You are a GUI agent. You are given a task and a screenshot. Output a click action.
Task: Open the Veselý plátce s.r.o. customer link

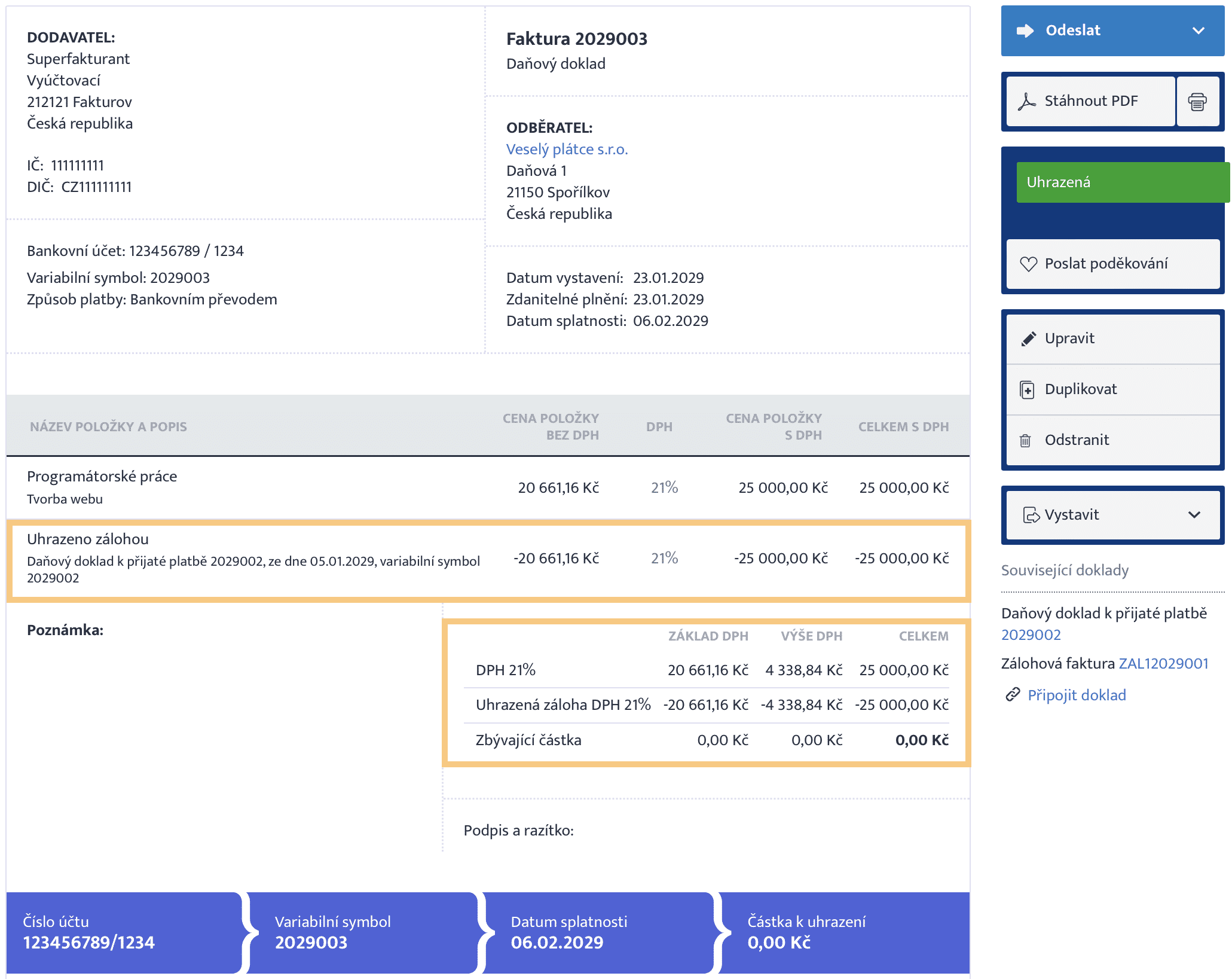(x=567, y=150)
